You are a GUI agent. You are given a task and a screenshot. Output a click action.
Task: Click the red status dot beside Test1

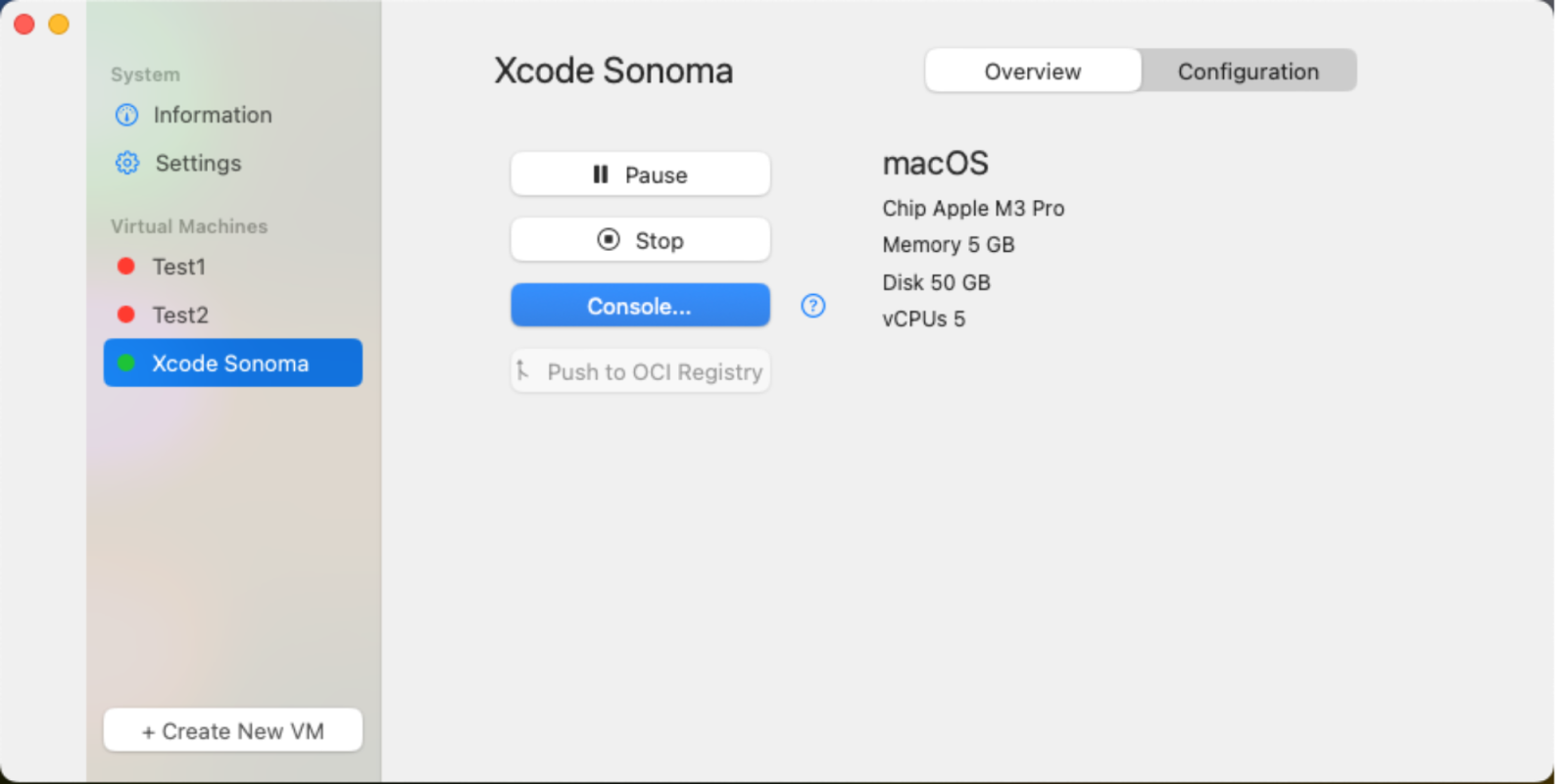(126, 267)
